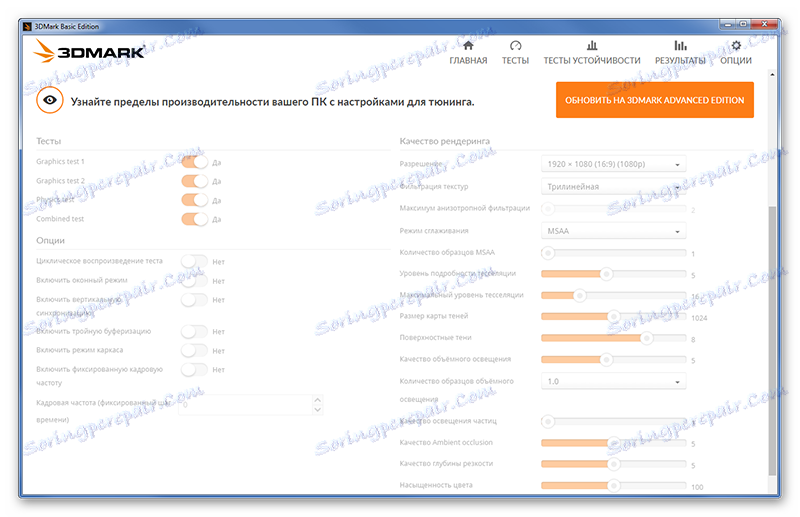This screenshot has height=517, width=800.
Task: Open the Главная home icon
Action: 468,46
